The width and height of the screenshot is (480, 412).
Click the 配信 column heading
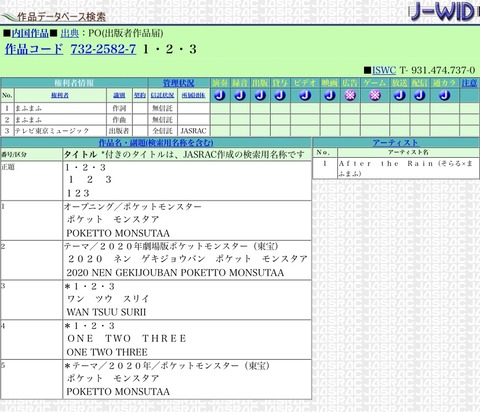tap(420, 83)
